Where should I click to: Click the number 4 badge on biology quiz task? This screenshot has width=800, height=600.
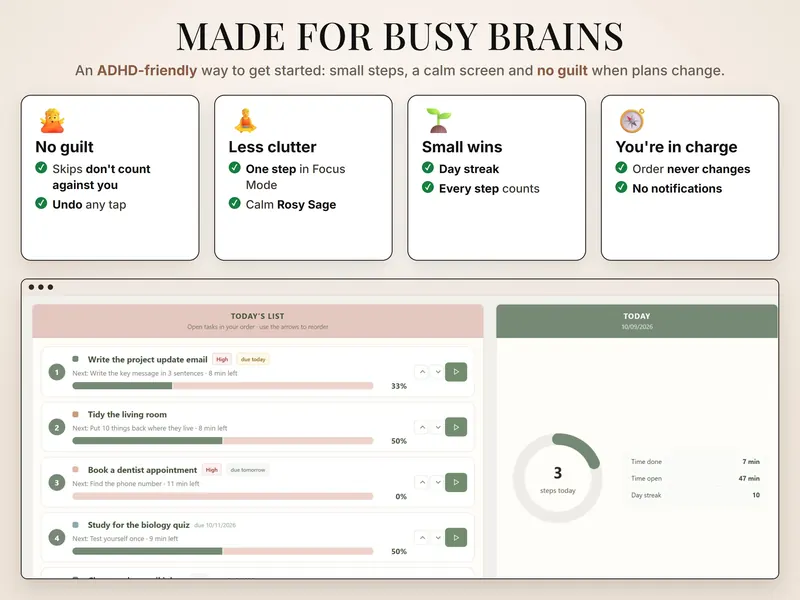click(x=57, y=538)
